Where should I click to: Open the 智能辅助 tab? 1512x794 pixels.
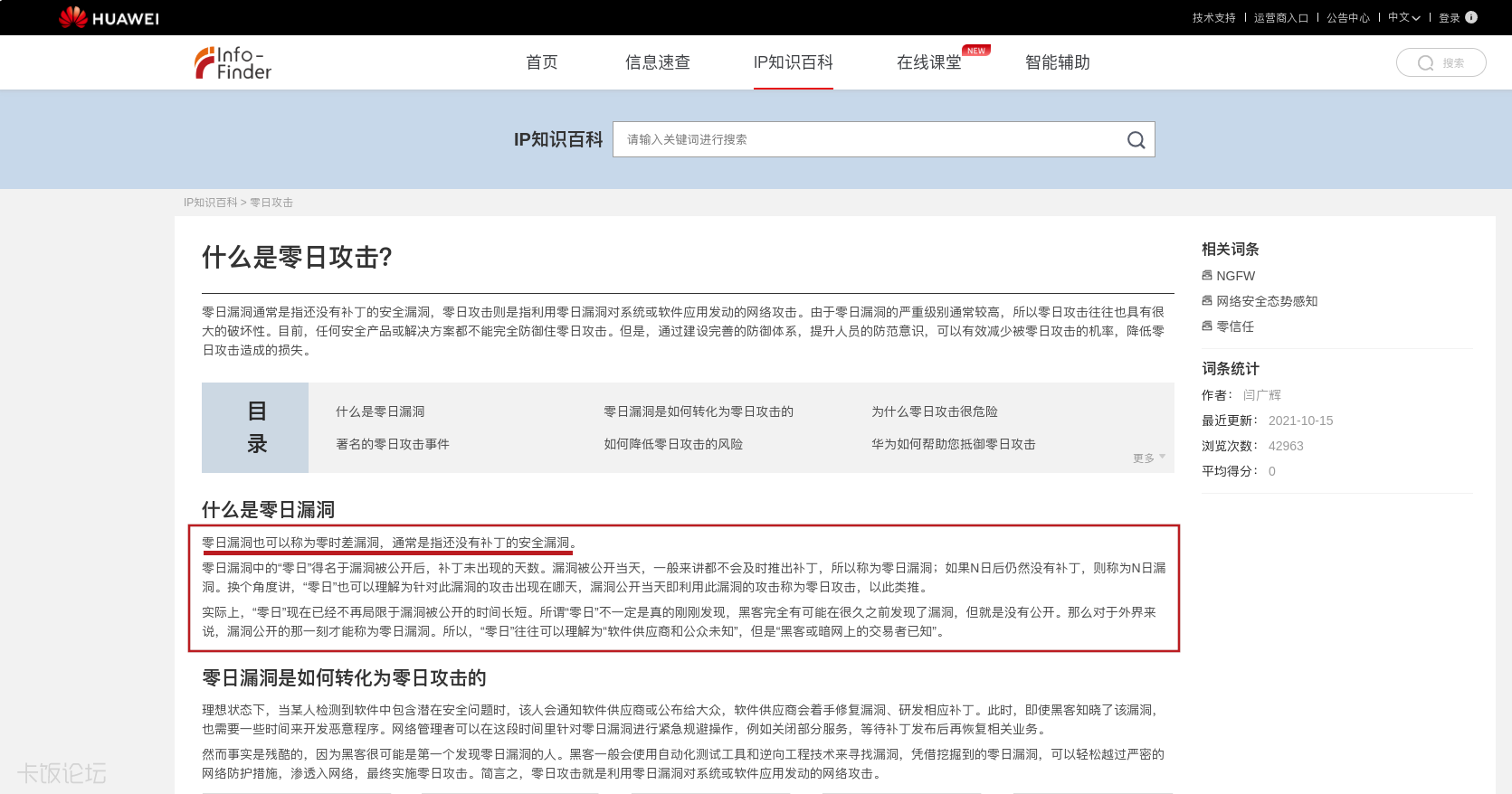pyautogui.click(x=1058, y=62)
